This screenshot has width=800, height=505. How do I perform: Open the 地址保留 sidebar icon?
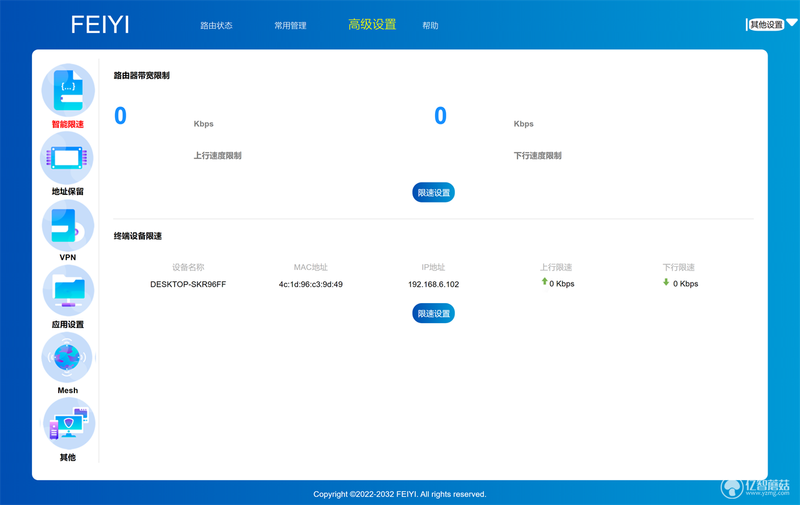pyautogui.click(x=67, y=158)
